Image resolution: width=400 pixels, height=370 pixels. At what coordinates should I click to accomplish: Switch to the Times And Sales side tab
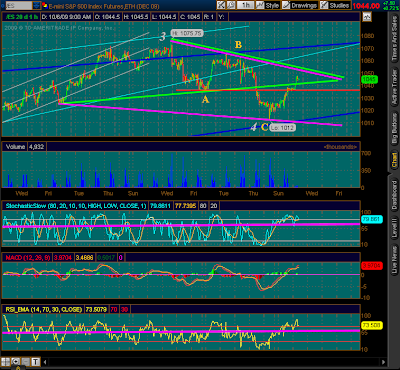[394, 39]
